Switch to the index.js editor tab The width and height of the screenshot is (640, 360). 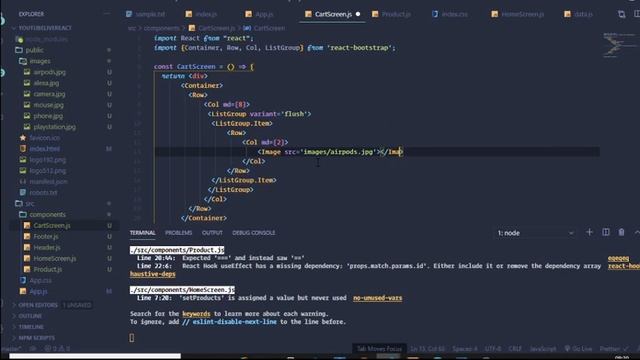pyautogui.click(x=202, y=14)
